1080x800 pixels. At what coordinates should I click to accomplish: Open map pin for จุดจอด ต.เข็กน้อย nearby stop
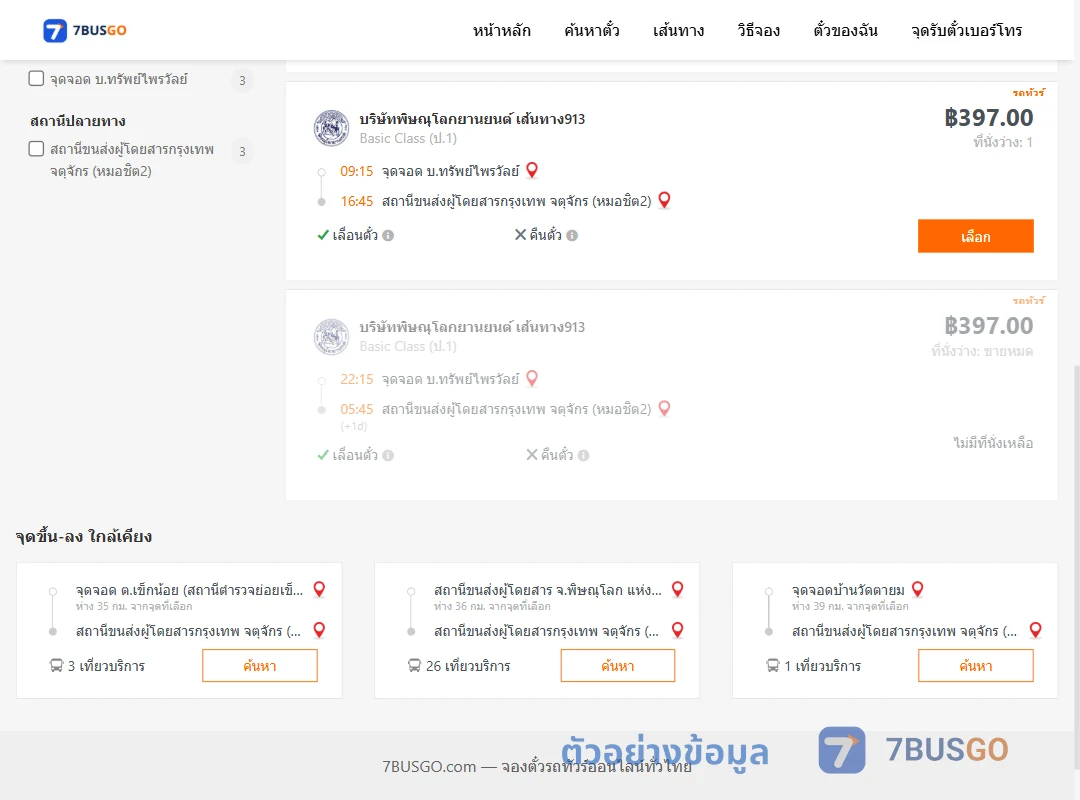(319, 589)
